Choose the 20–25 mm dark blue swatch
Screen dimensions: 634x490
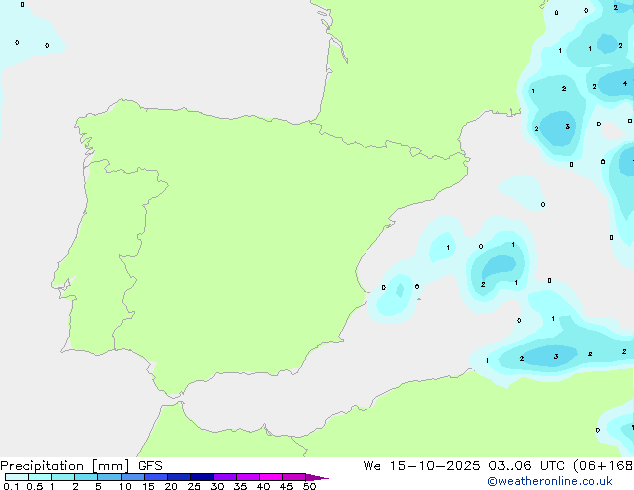[178, 477]
